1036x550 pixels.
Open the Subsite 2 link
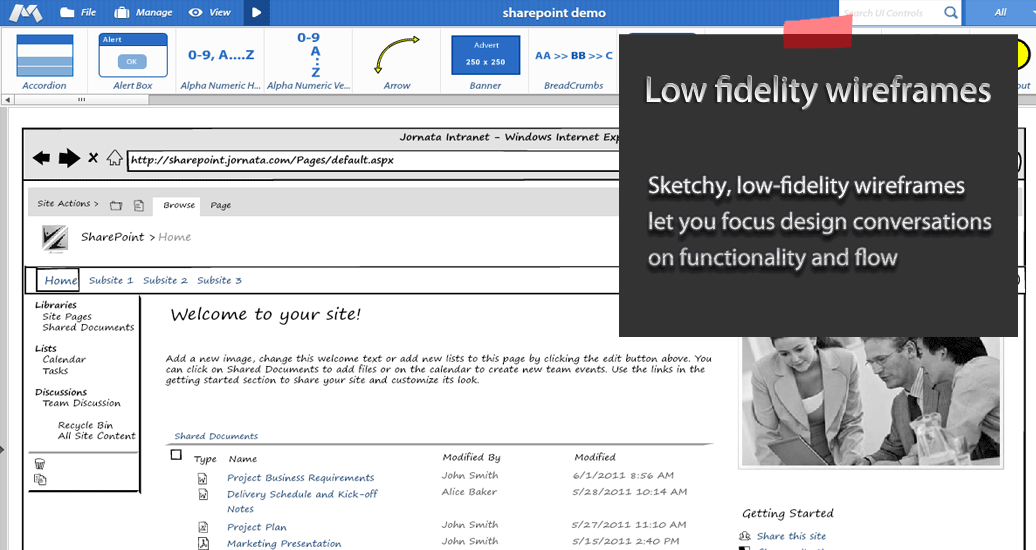coord(165,280)
